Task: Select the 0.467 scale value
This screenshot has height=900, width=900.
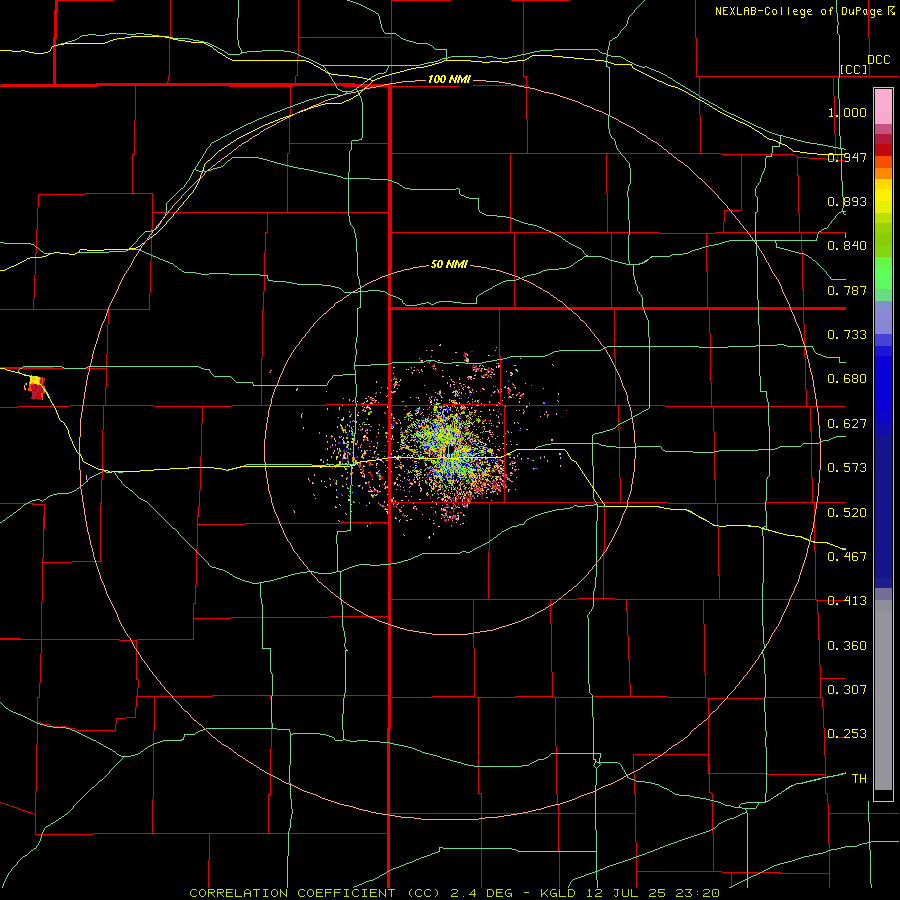Action: tap(847, 557)
